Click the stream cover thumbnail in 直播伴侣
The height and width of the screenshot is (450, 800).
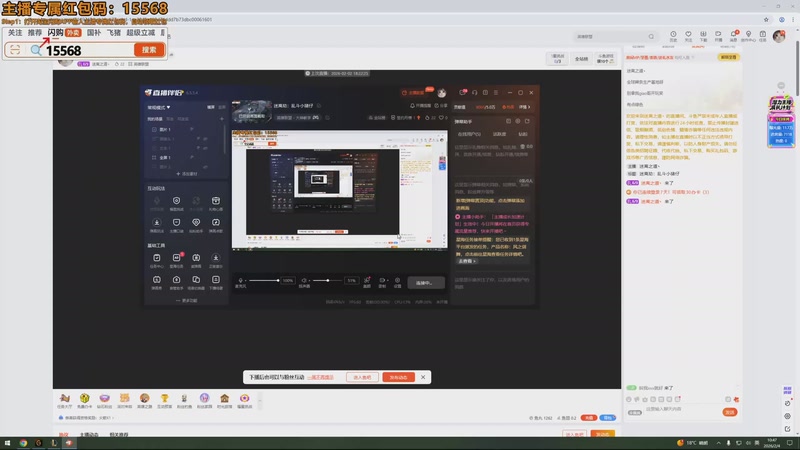tap(252, 111)
